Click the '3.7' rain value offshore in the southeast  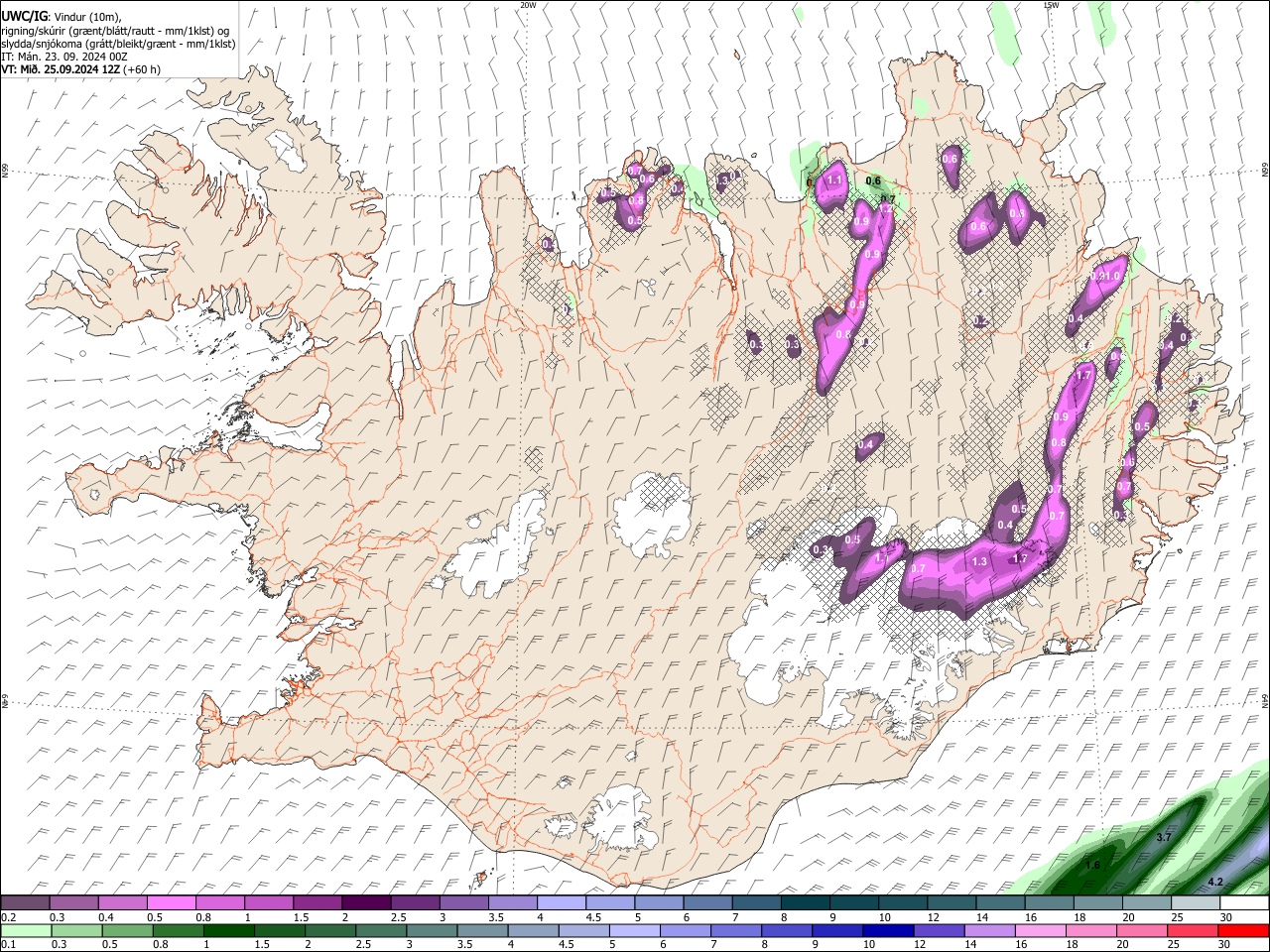1164,837
